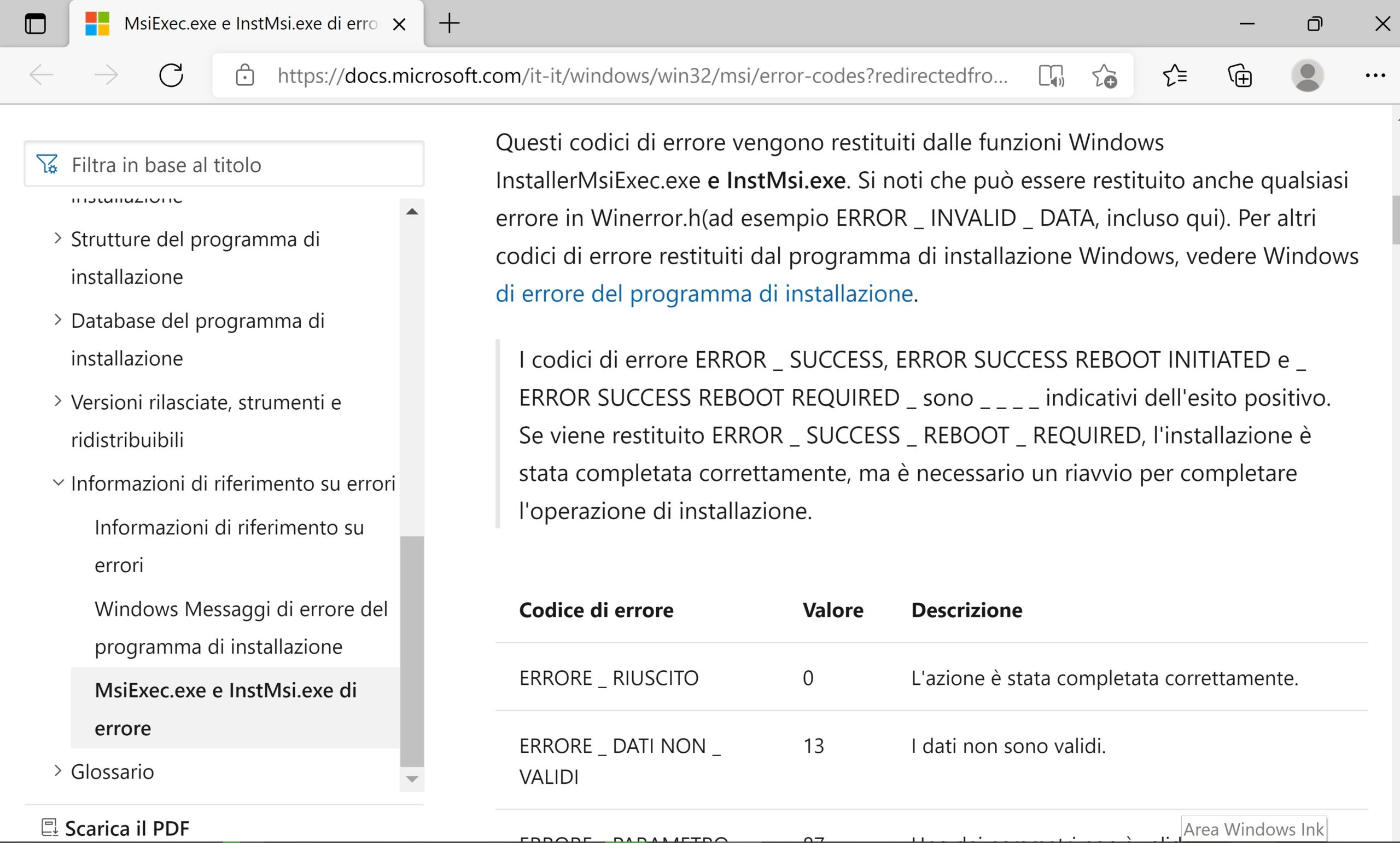
Task: Click the filter icon in the title filter box
Action: [x=47, y=164]
